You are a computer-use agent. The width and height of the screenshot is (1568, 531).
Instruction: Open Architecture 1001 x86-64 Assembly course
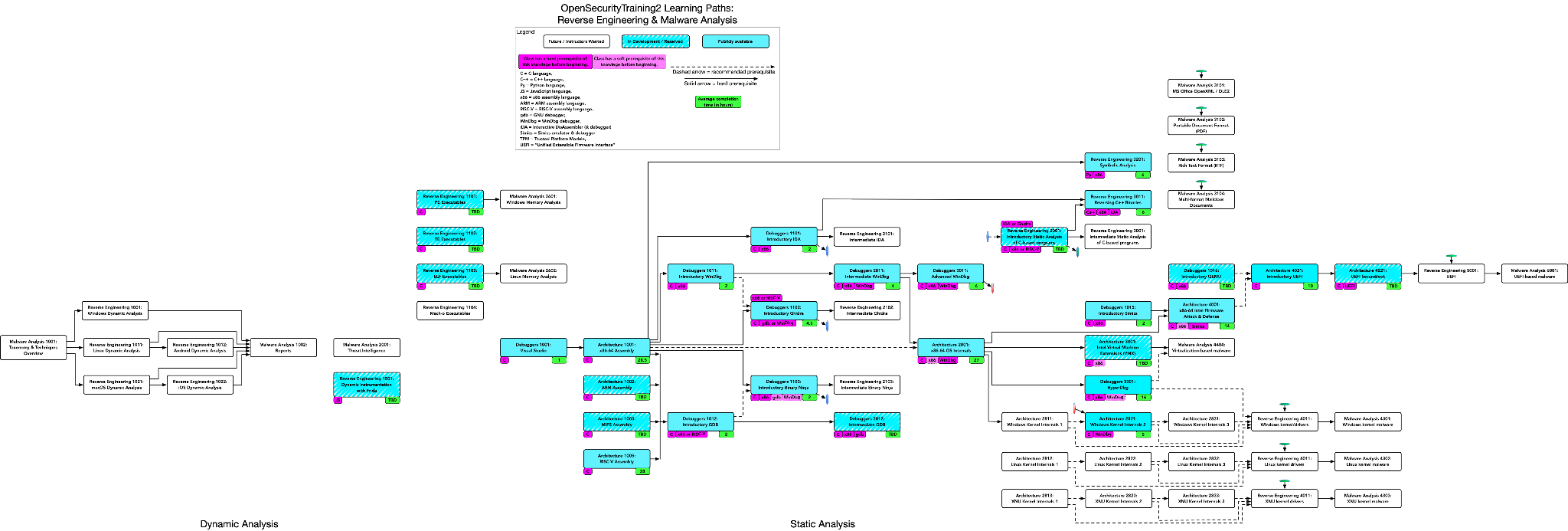(616, 347)
